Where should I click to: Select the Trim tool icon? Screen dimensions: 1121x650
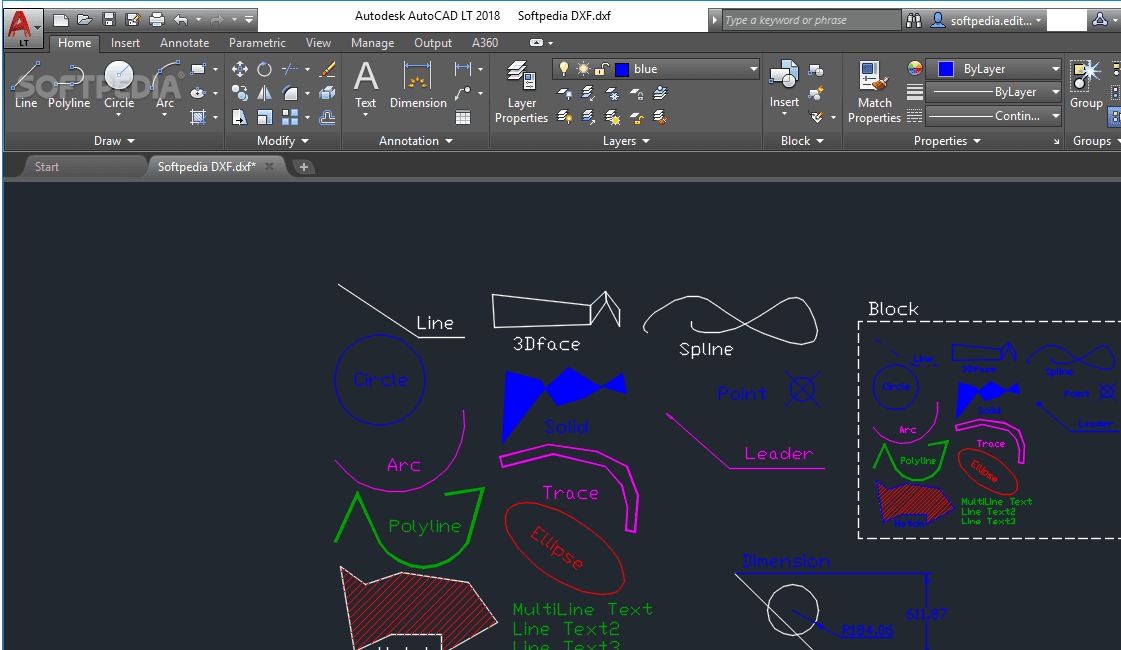pos(290,69)
